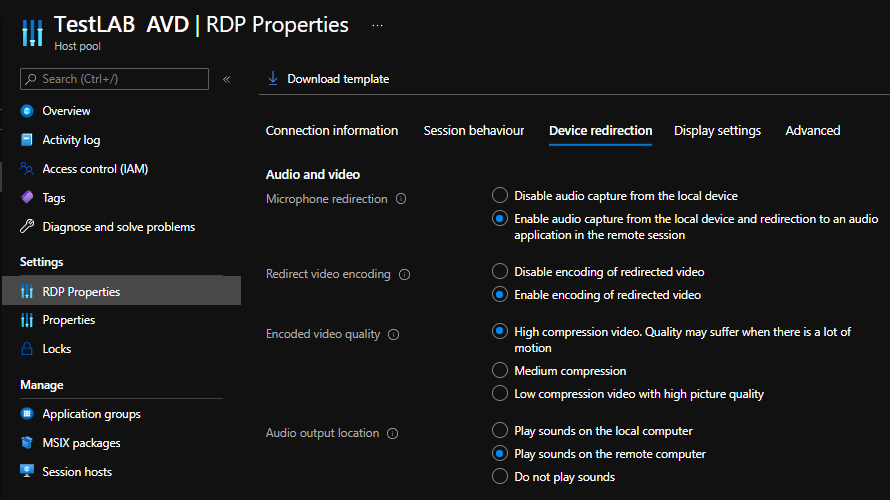
Task: Click the Locks padlock icon
Action: point(27,348)
